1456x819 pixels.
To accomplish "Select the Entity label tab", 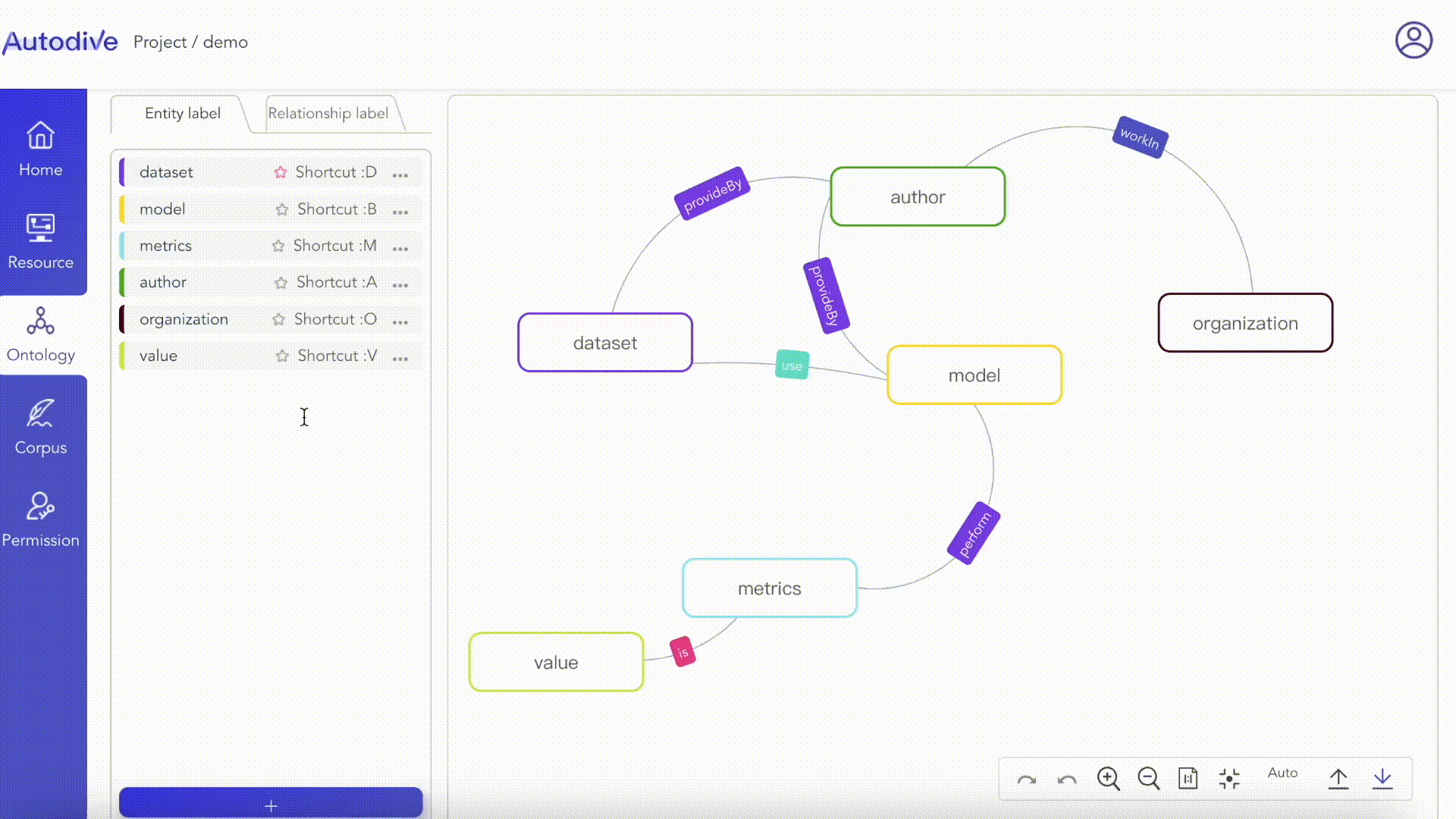I will click(182, 113).
